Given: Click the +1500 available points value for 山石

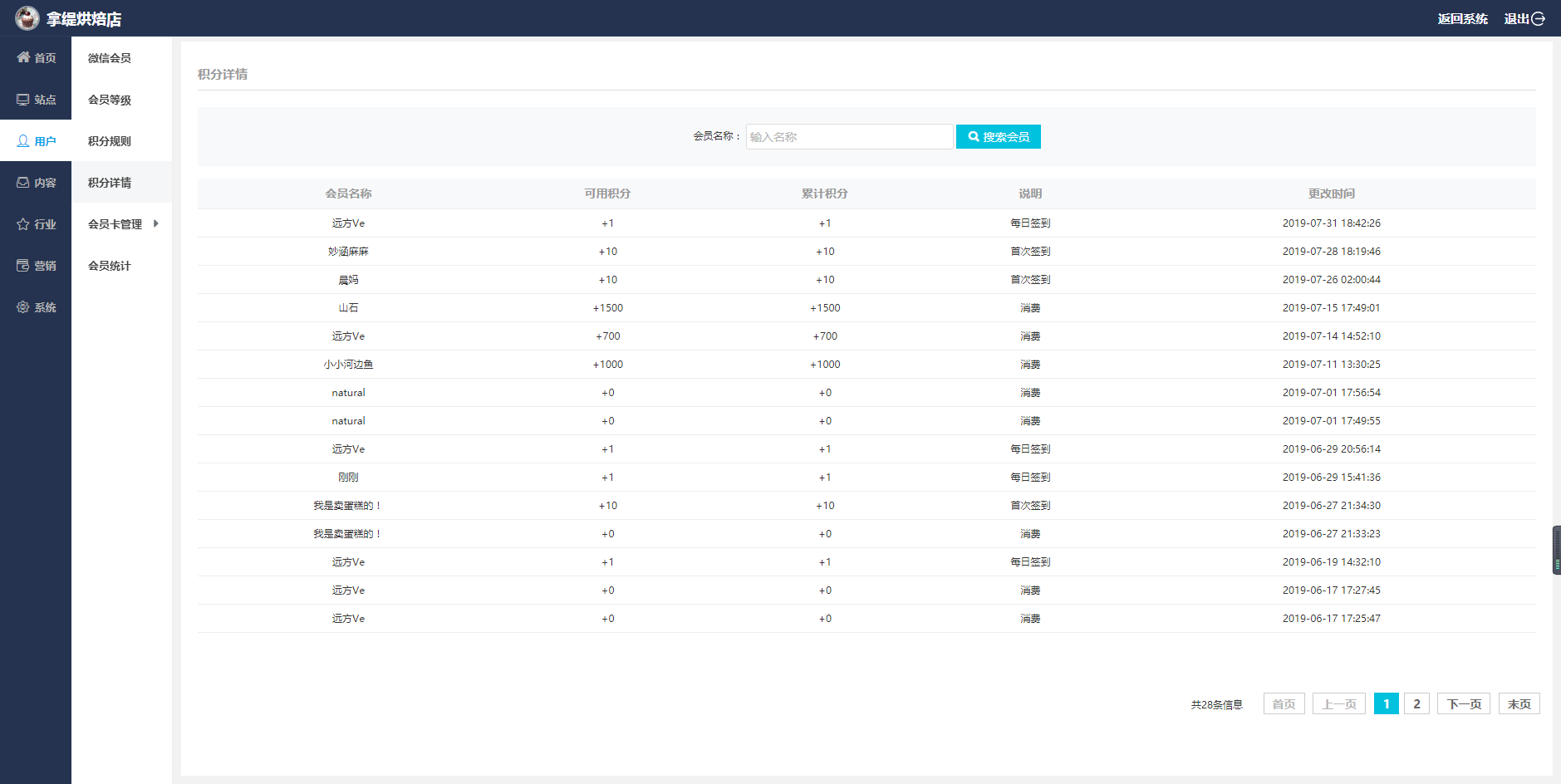Looking at the screenshot, I should tap(607, 307).
